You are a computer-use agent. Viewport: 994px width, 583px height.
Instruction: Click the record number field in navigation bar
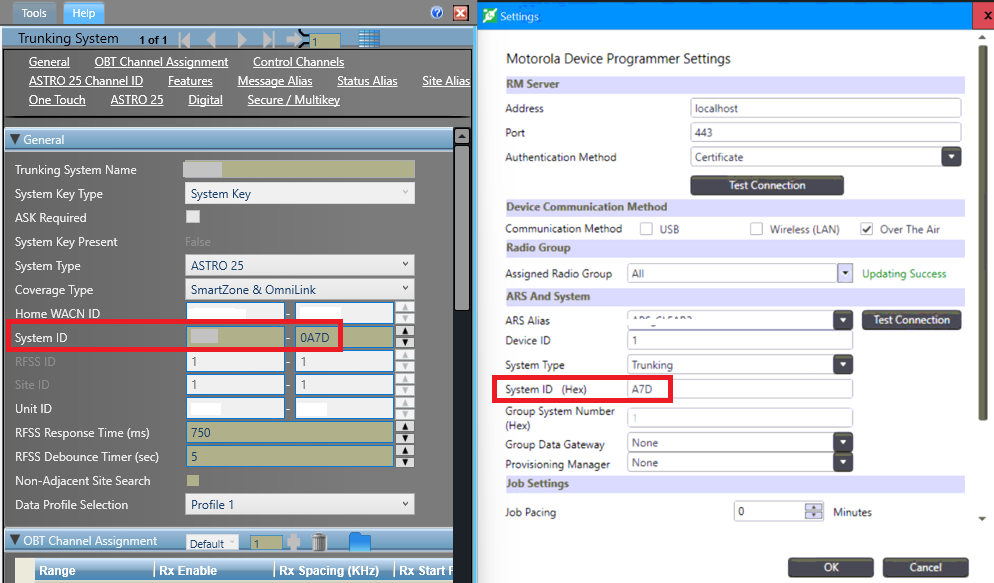(x=325, y=41)
